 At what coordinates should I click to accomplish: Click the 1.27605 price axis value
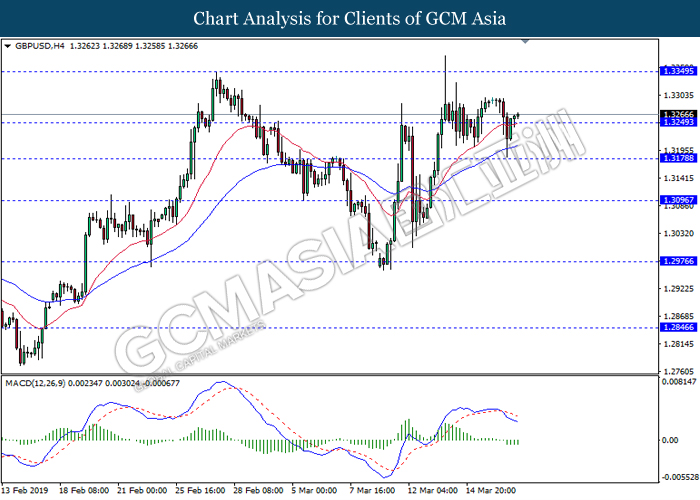(679, 371)
